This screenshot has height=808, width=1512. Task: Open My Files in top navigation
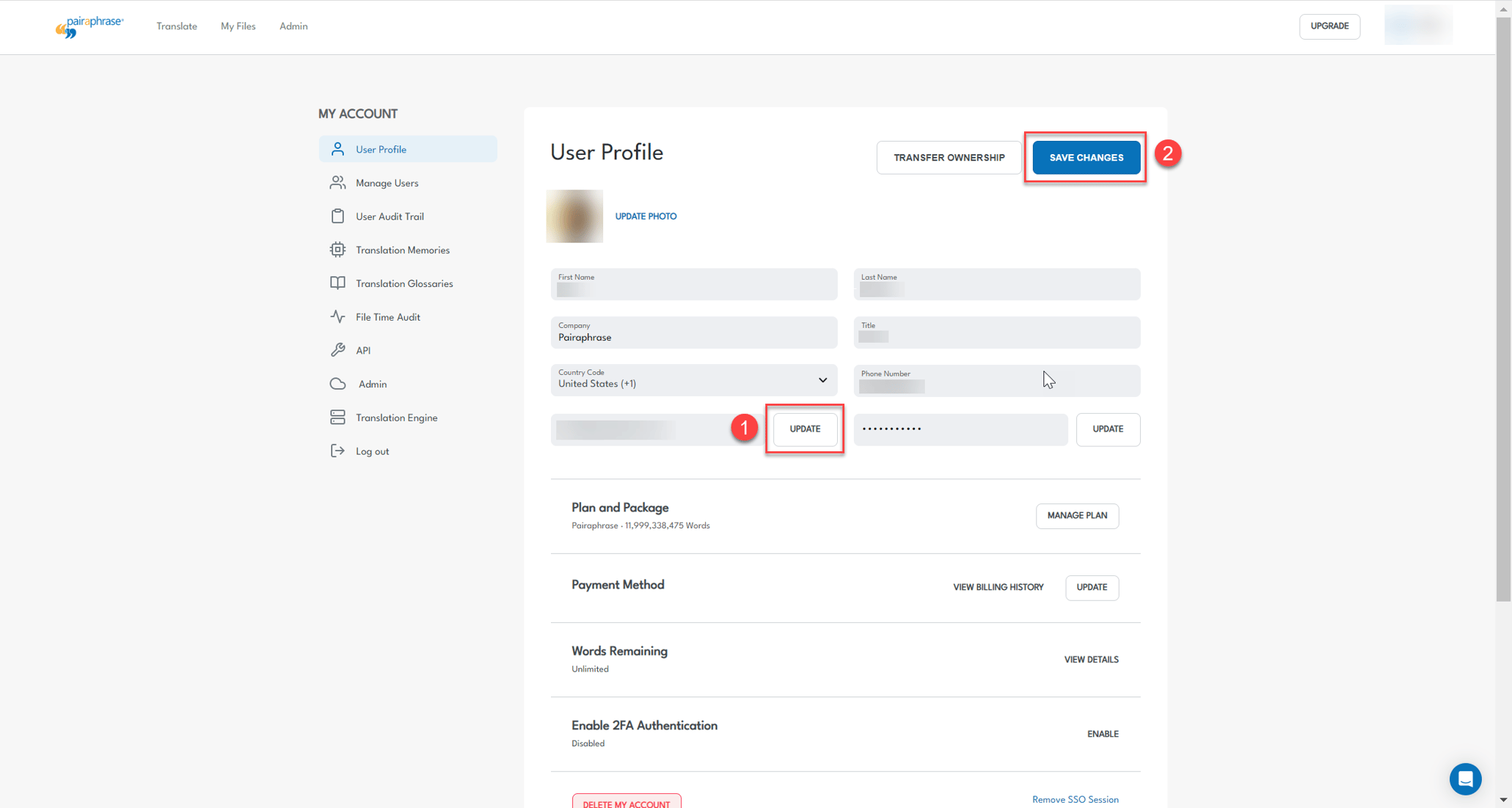238,26
